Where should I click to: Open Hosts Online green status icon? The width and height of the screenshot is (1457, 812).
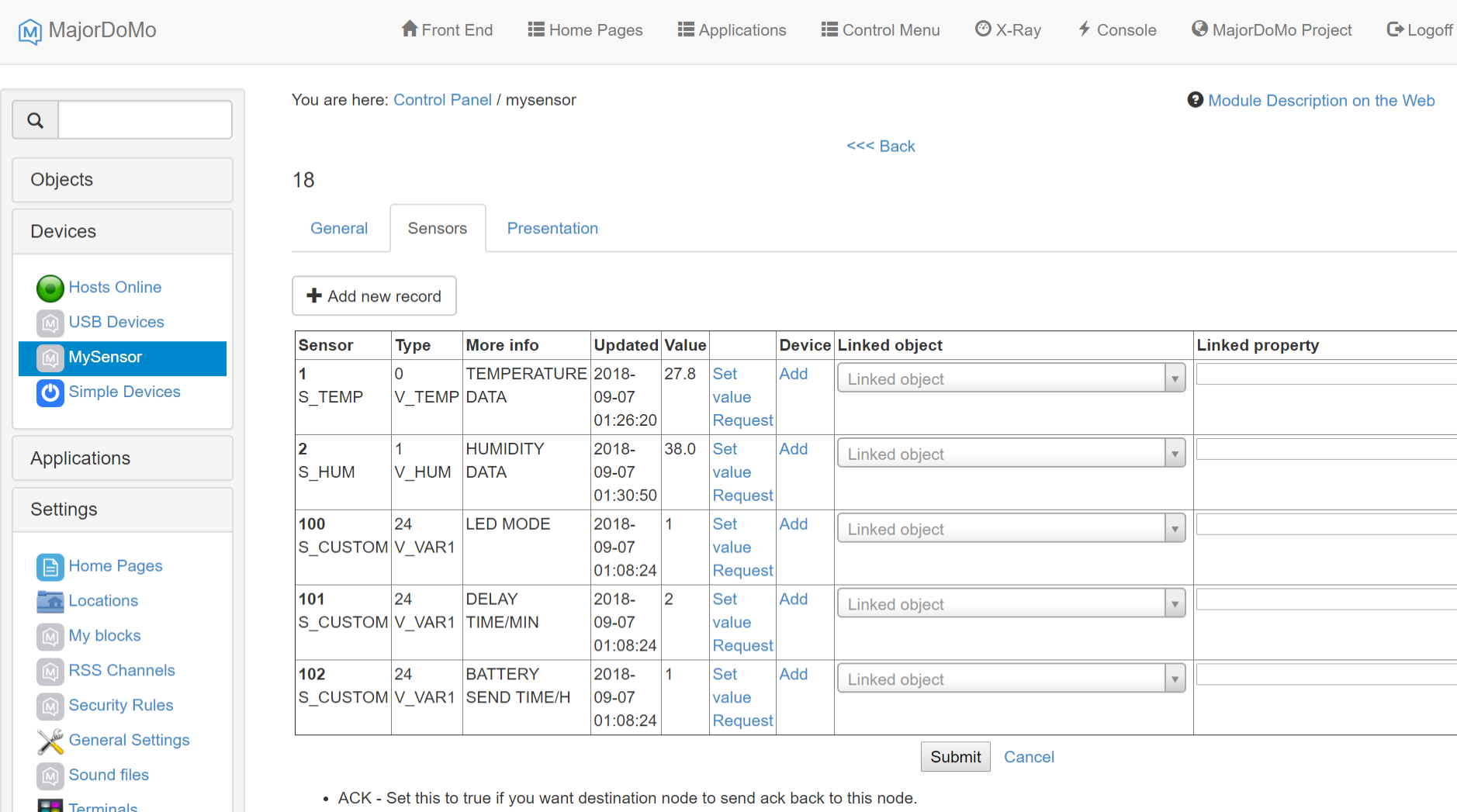coord(50,288)
